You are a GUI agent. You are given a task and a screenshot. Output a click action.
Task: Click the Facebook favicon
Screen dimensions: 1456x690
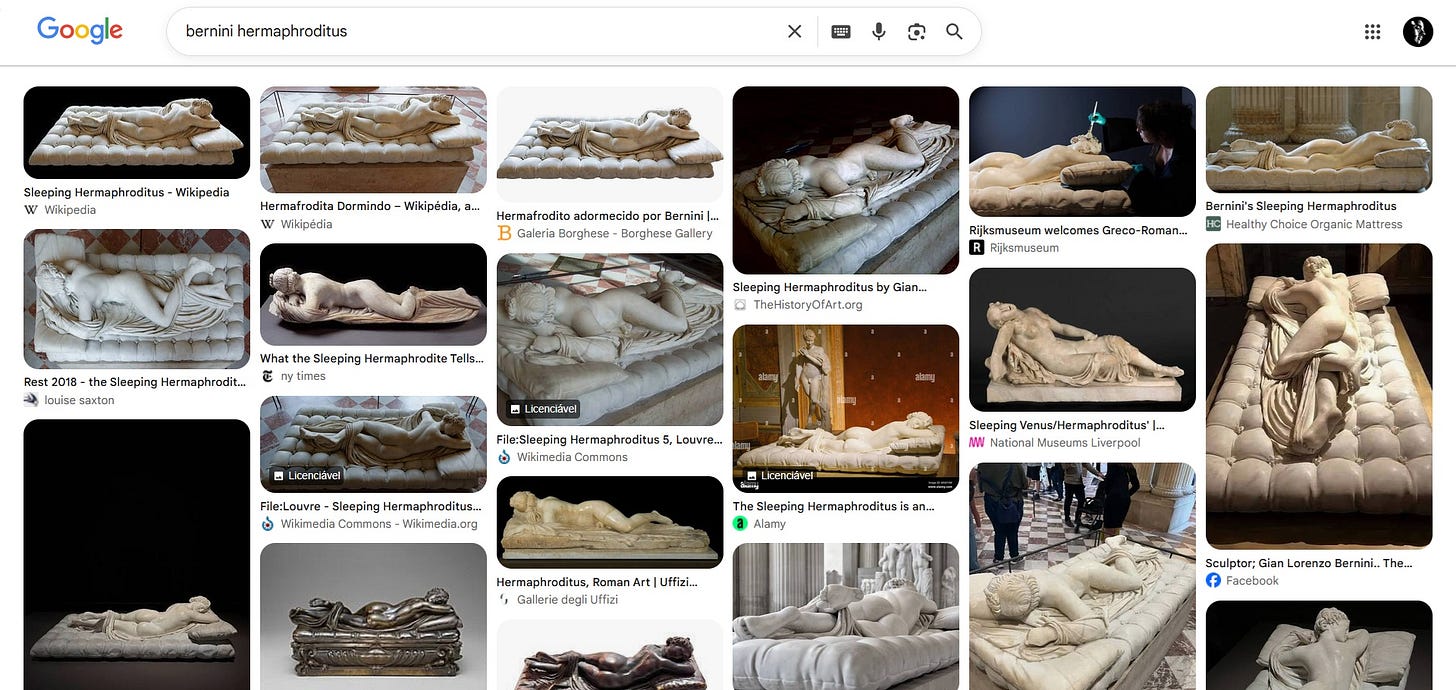click(x=1213, y=580)
